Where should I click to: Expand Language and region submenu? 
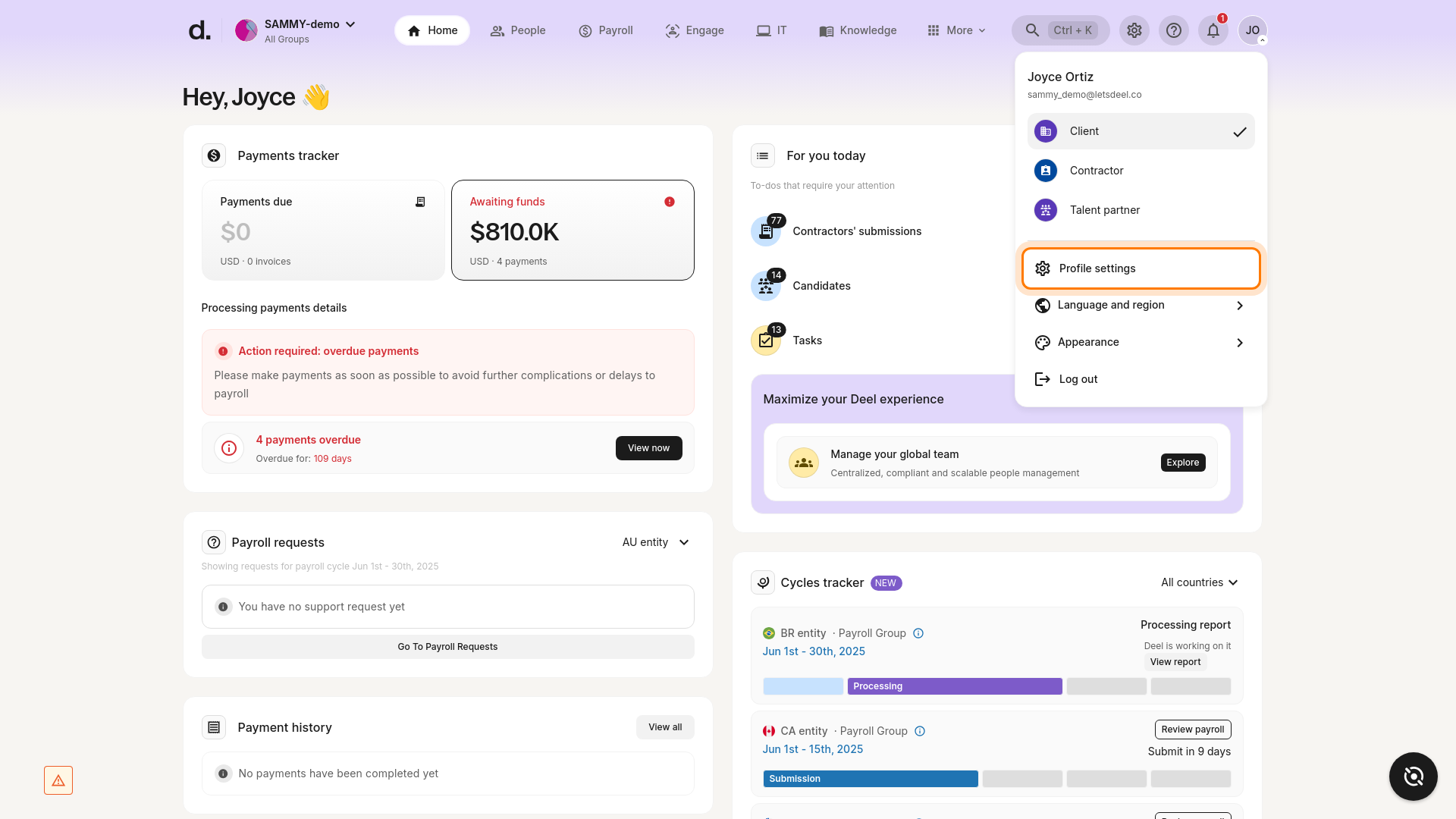(x=1141, y=305)
